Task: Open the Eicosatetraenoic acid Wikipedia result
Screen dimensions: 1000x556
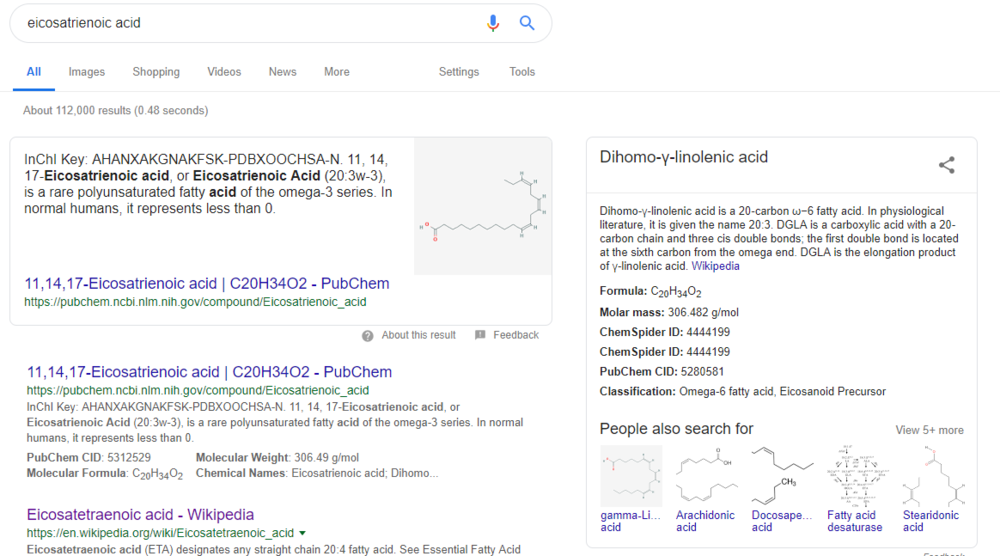Action: (x=140, y=515)
